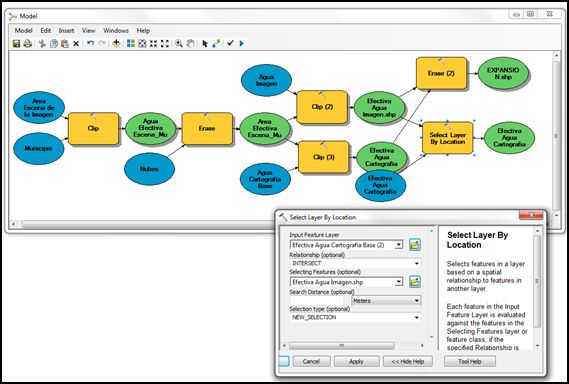Open the Model menu
The height and width of the screenshot is (384, 569).
[24, 30]
